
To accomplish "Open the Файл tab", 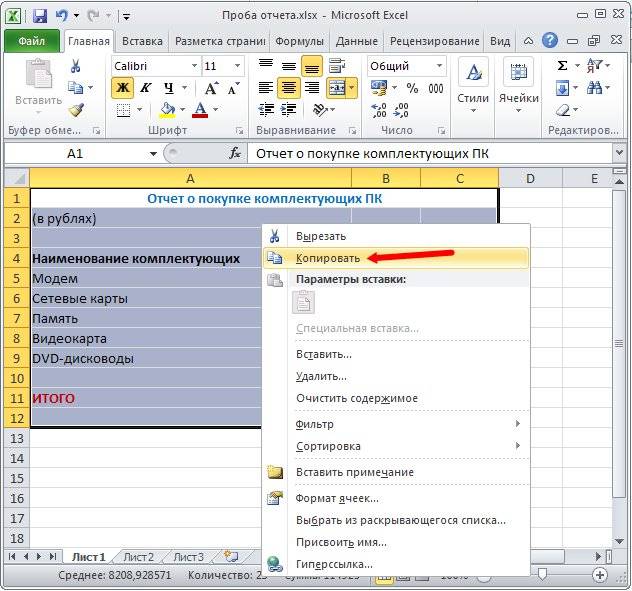I will (32, 41).
